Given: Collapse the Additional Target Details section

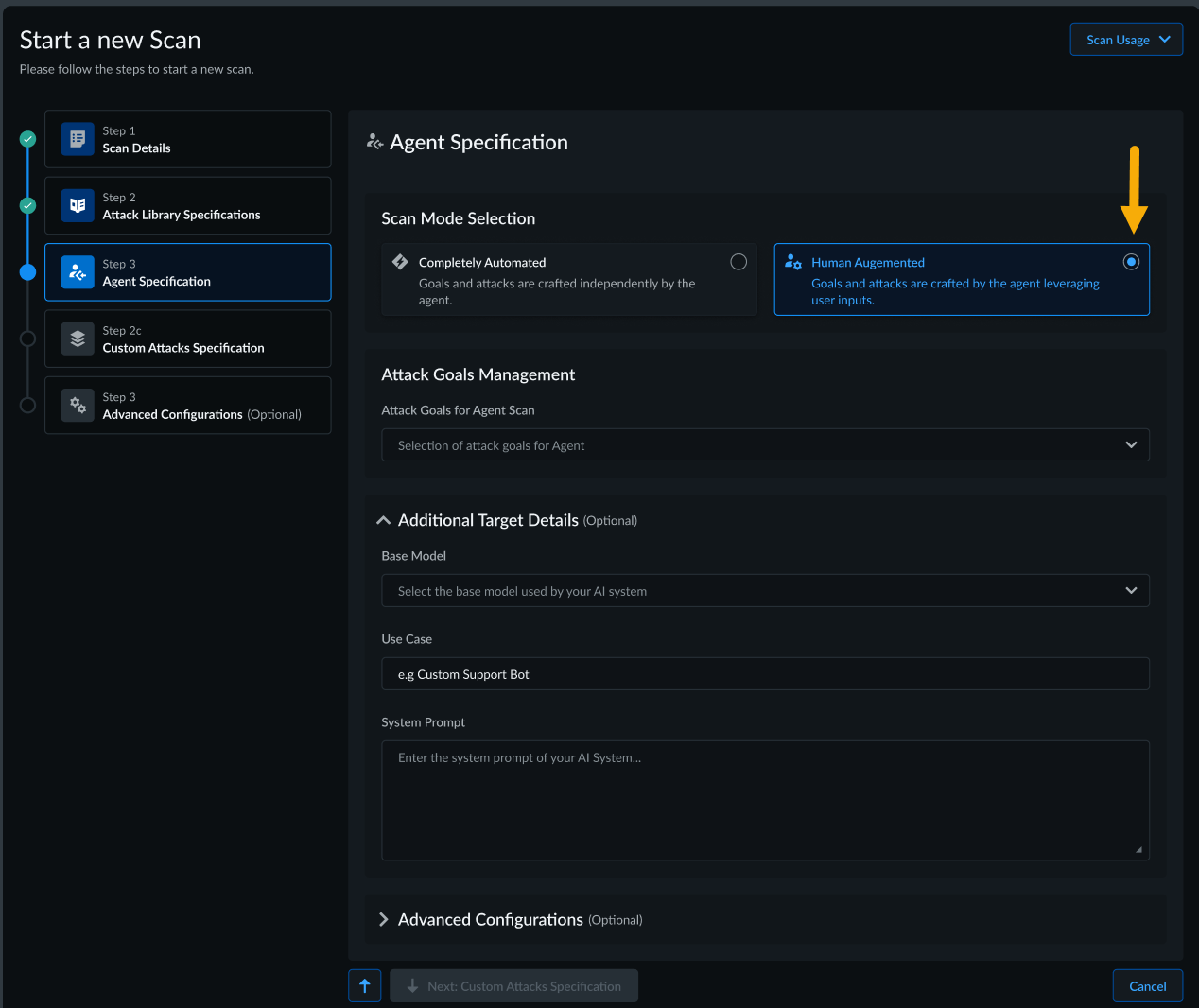Looking at the screenshot, I should point(384,520).
